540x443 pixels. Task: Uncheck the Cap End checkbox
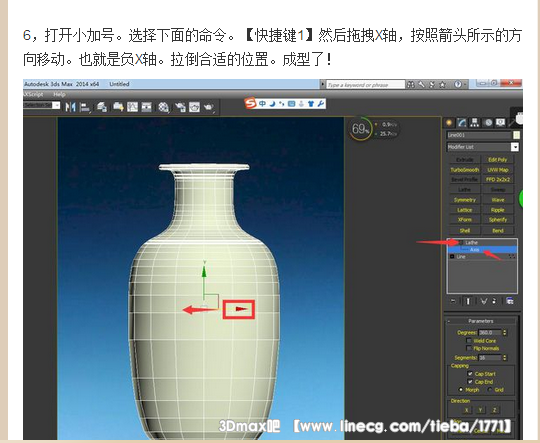[x=470, y=381]
